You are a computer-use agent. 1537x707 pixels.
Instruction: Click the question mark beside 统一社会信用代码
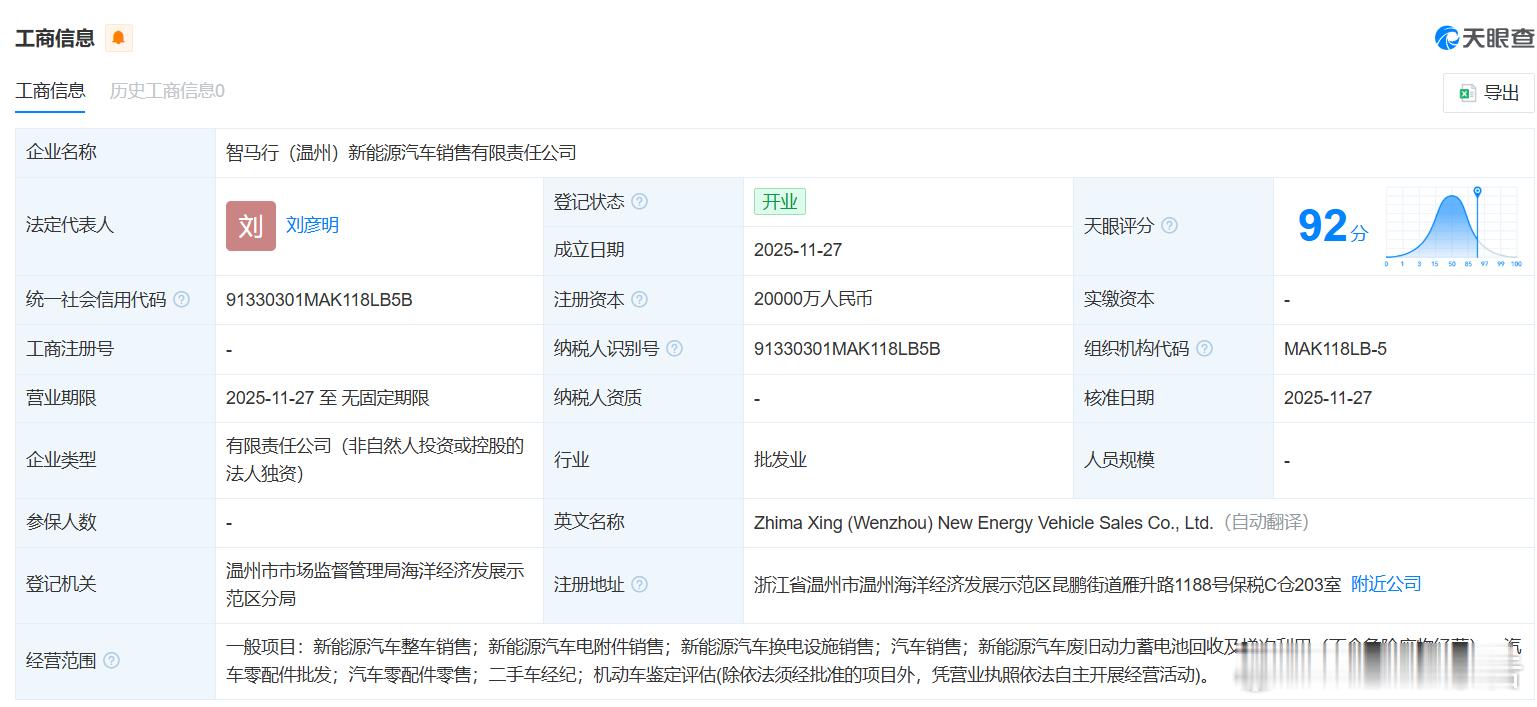click(182, 299)
